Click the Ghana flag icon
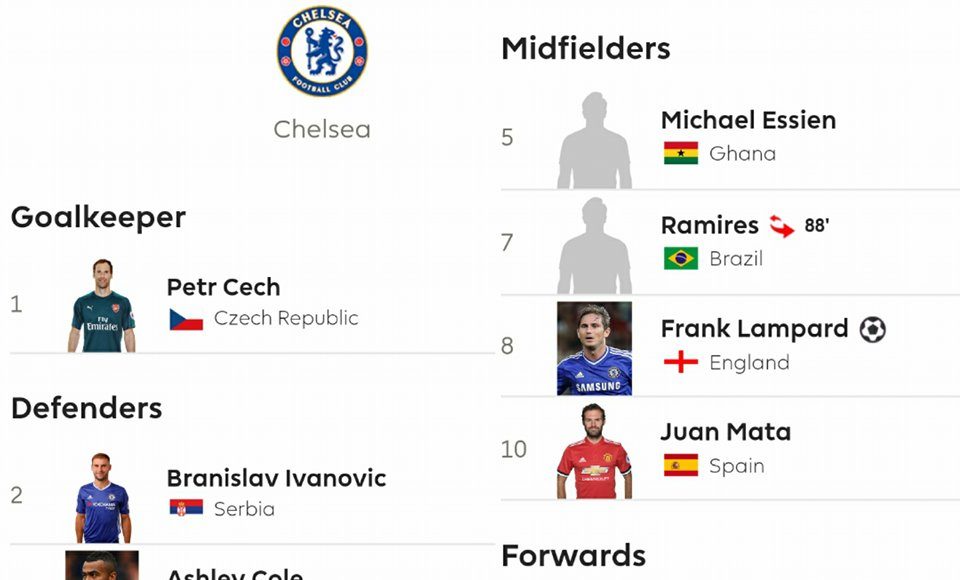 click(681, 153)
